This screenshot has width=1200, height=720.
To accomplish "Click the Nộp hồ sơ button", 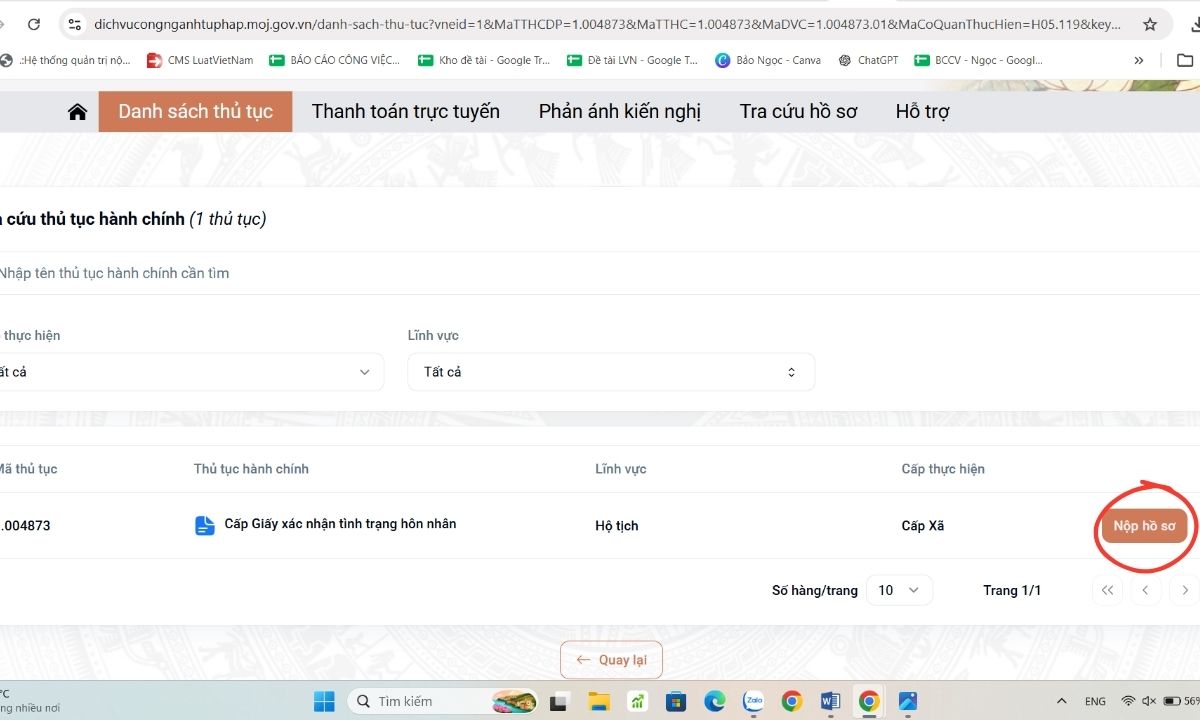I will pos(1144,526).
